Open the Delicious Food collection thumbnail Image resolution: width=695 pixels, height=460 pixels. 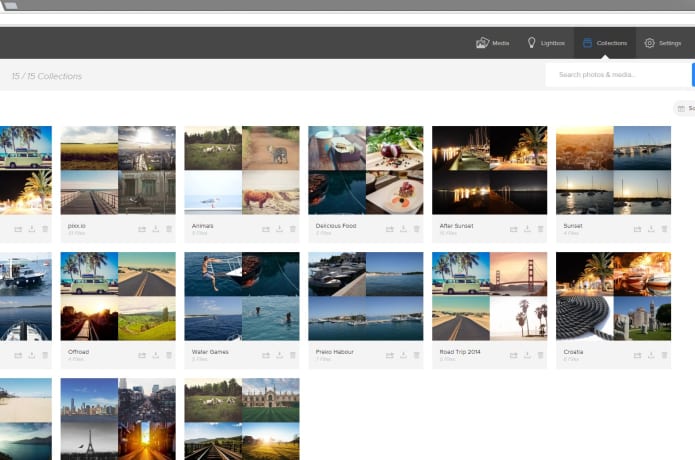tap(366, 170)
